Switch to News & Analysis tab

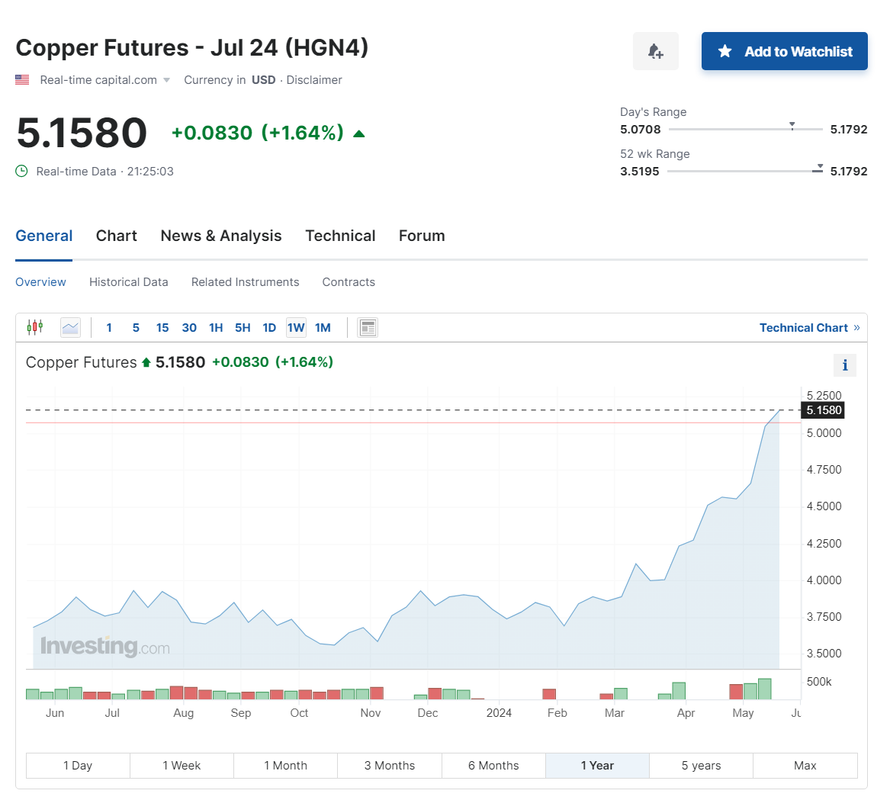pos(221,236)
